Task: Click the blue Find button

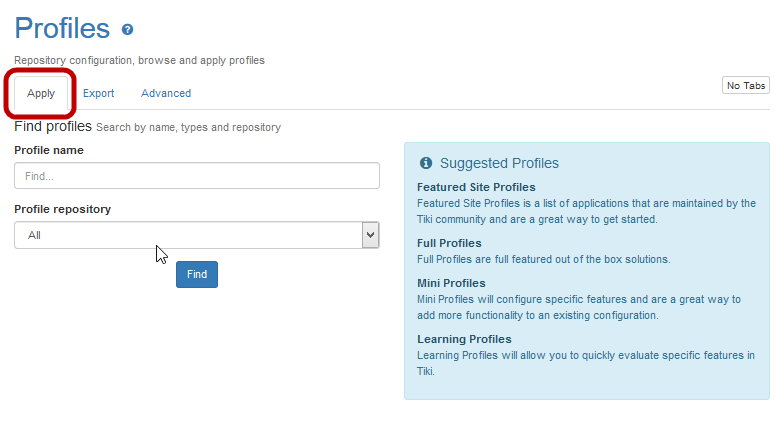Action: pos(197,274)
